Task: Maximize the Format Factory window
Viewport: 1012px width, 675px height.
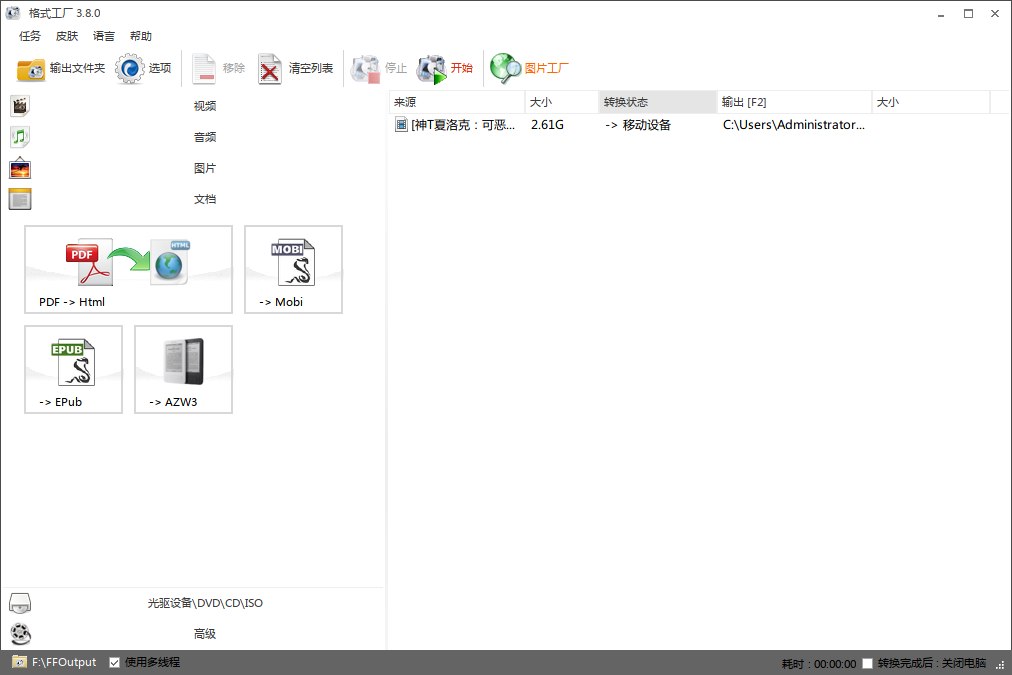Action: click(x=968, y=14)
